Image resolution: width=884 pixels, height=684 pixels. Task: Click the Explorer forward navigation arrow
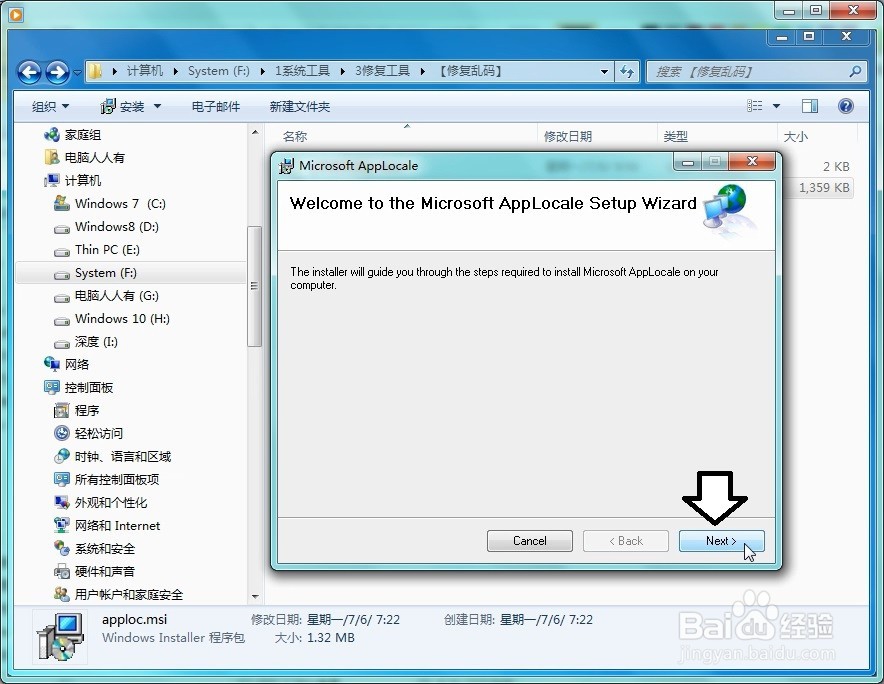(x=58, y=72)
